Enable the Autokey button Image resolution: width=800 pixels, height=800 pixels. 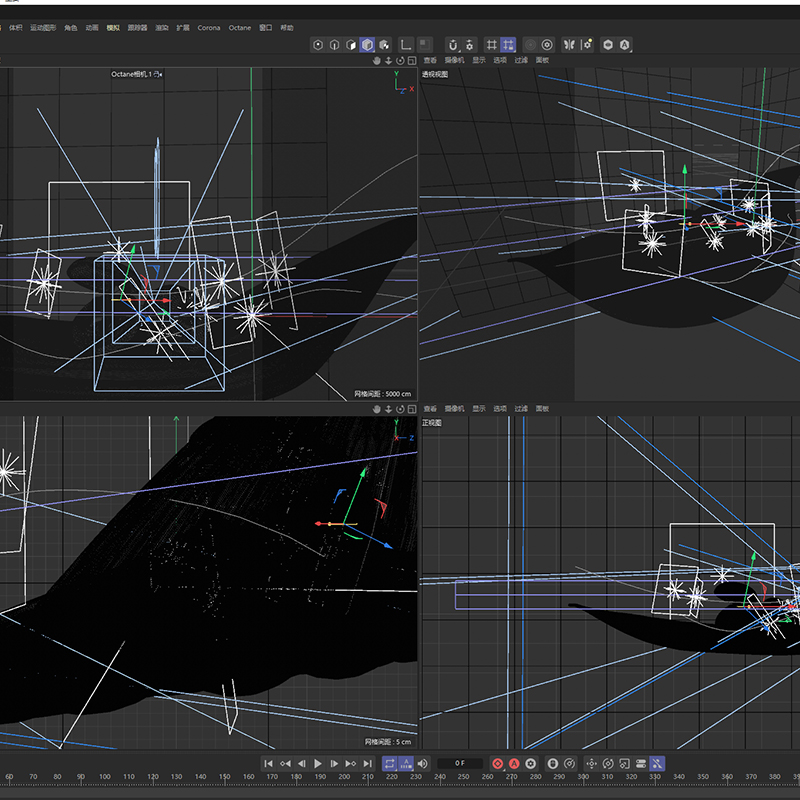514,763
